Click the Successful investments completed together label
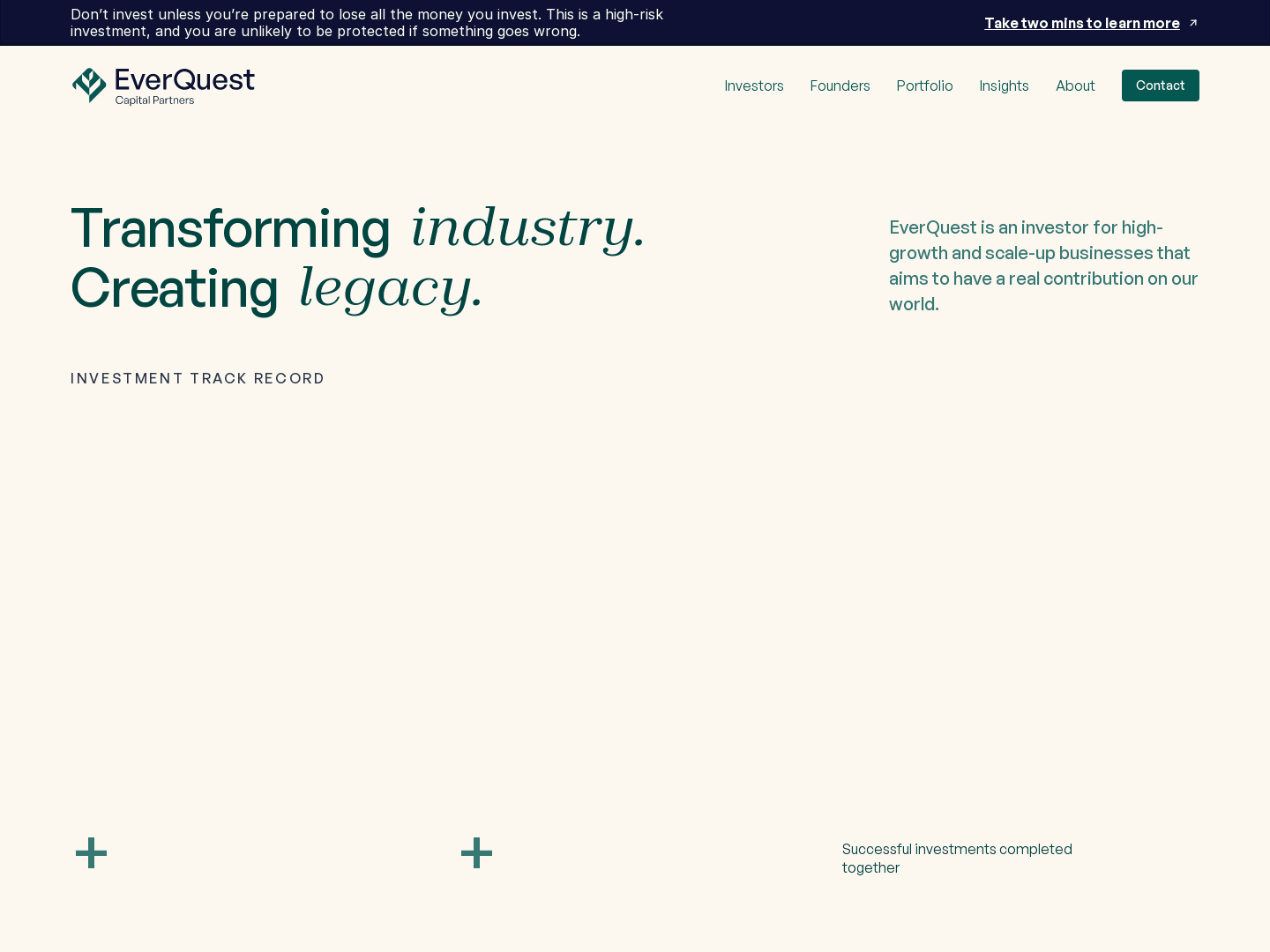The image size is (1270, 952). 957,858
